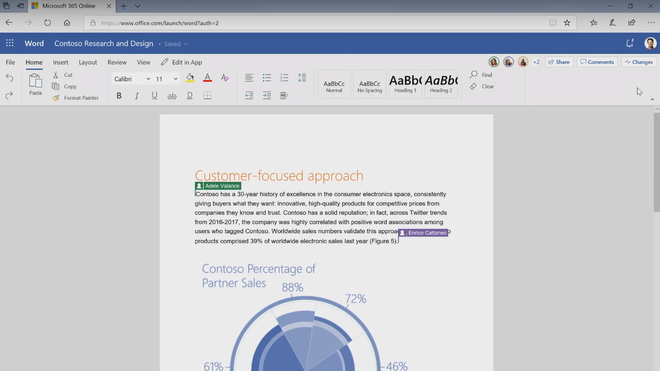The height and width of the screenshot is (371, 660).
Task: Click the text direction paragraph icon
Action: coord(284,96)
